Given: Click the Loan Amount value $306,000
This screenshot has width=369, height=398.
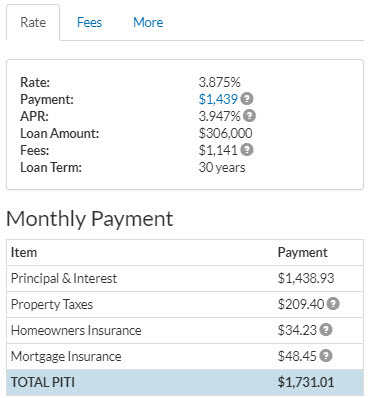Looking at the screenshot, I should coord(225,133).
